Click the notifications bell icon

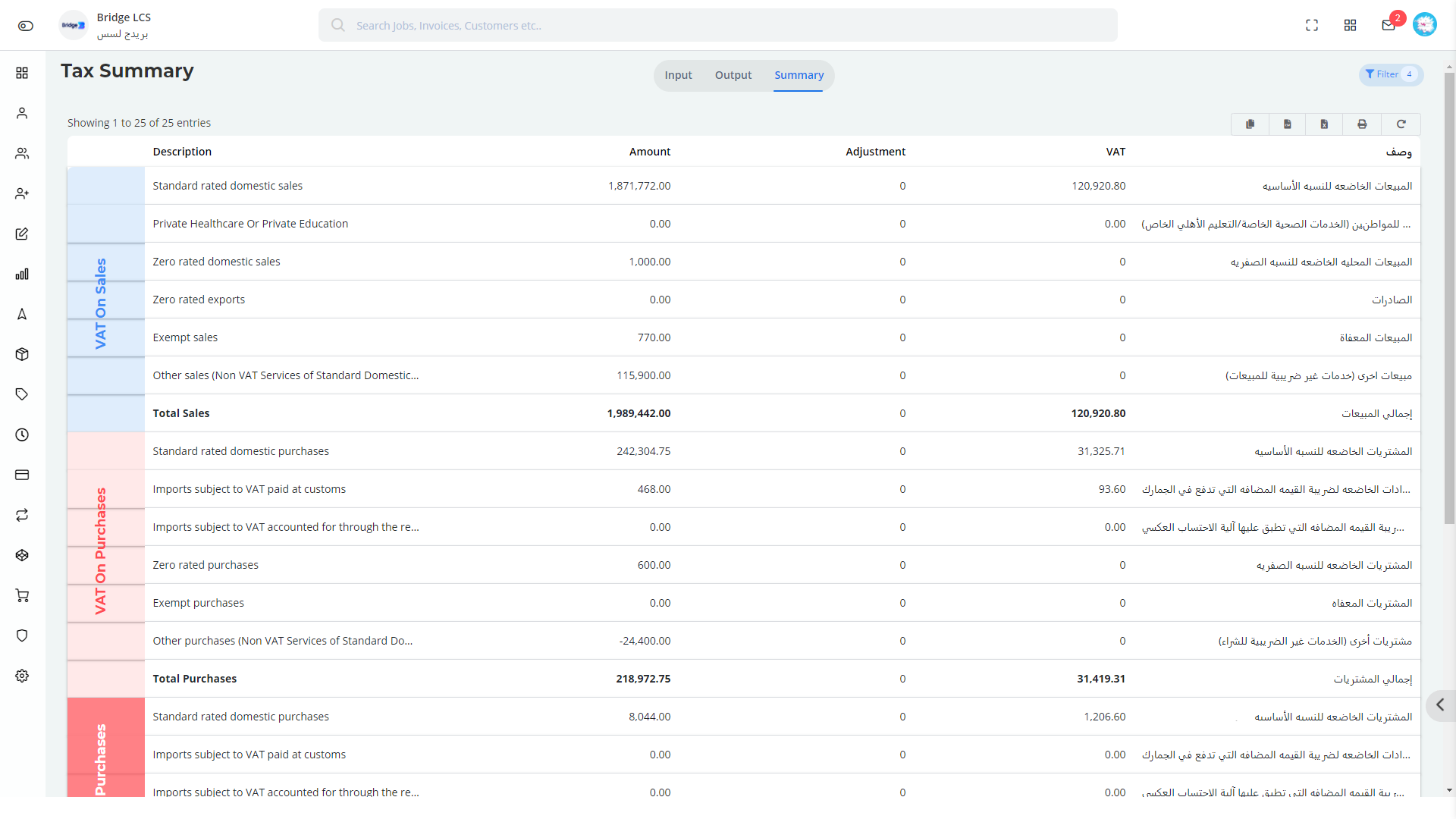[x=1389, y=25]
